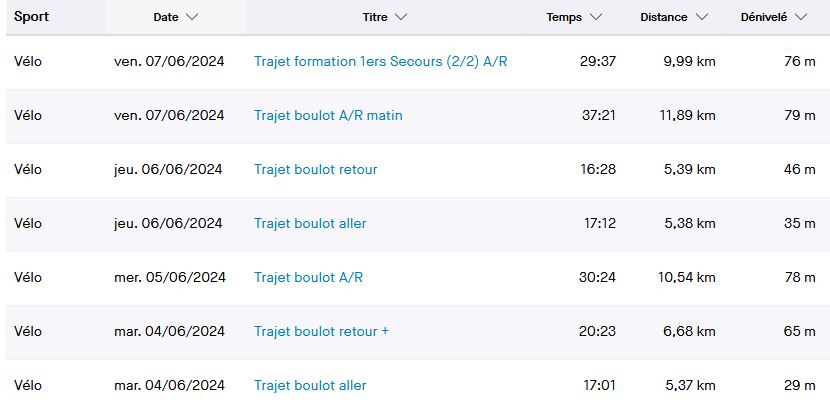Expand the Titre column sort chevron
Image resolution: width=830 pixels, height=411 pixels.
pos(401,18)
